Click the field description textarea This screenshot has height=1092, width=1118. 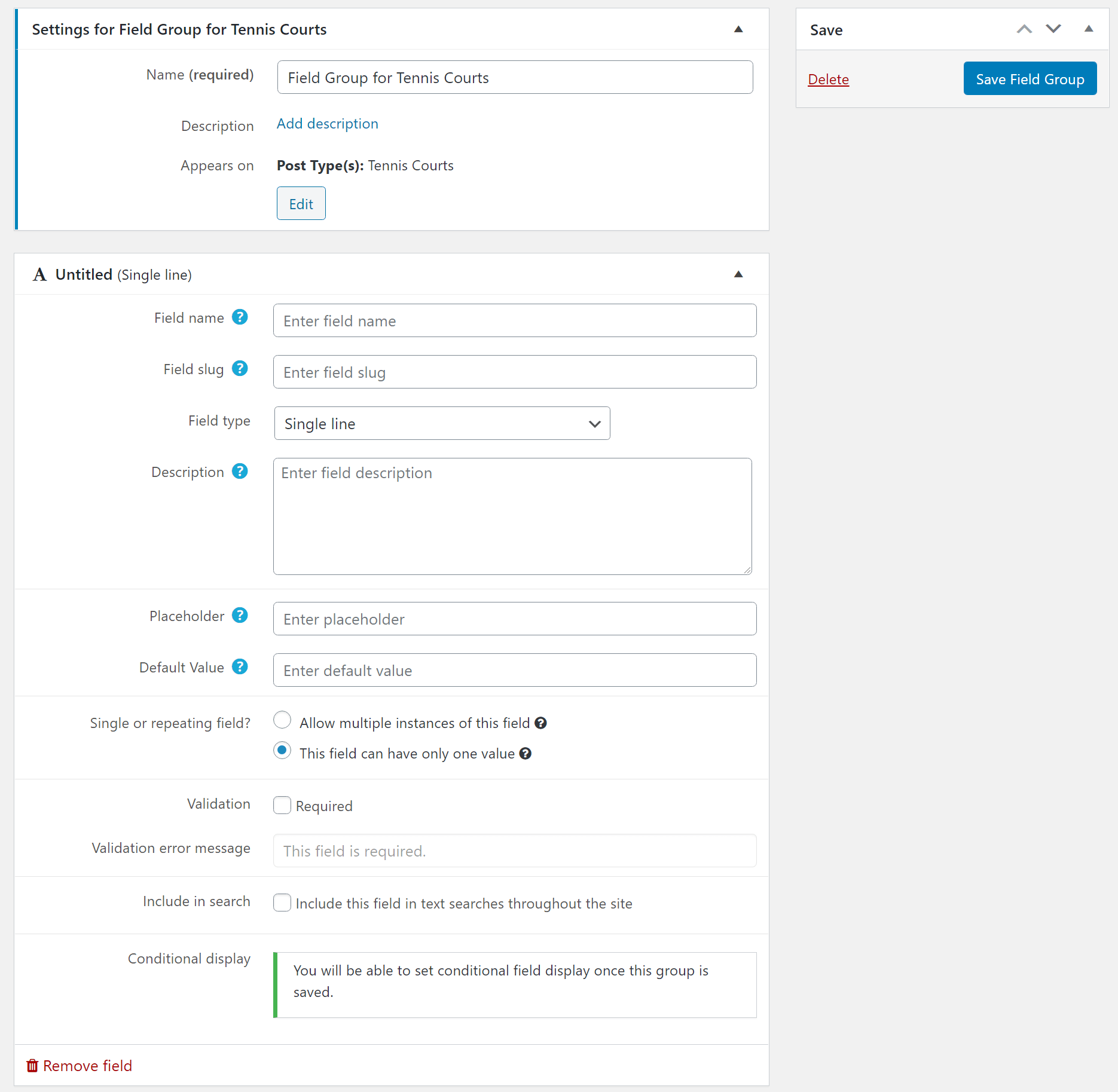pos(513,517)
